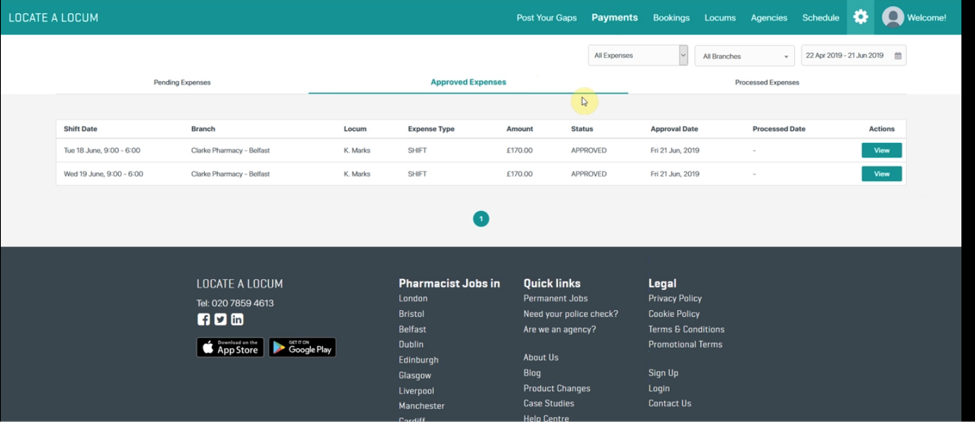The width and height of the screenshot is (975, 422).
Task: Open the Locums nav item
Action: (720, 17)
